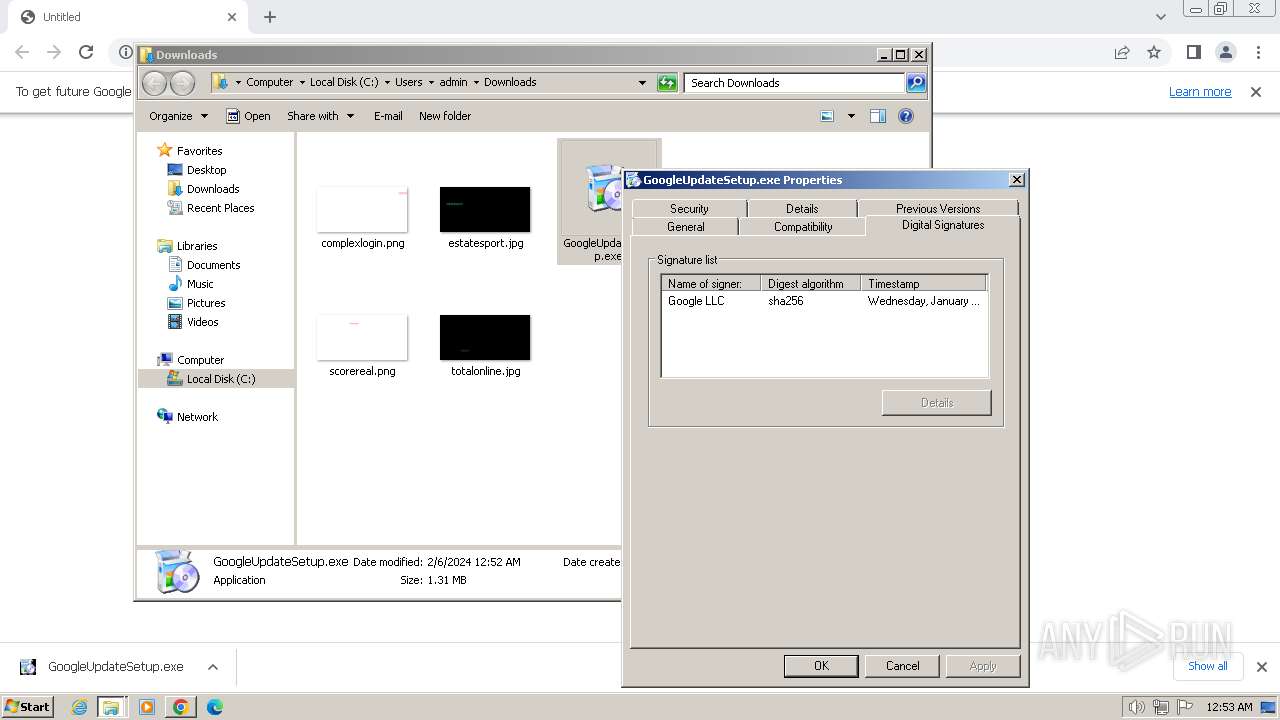The height and width of the screenshot is (720, 1280).
Task: Open Chrome's tab search dropdown arrow
Action: [1160, 17]
